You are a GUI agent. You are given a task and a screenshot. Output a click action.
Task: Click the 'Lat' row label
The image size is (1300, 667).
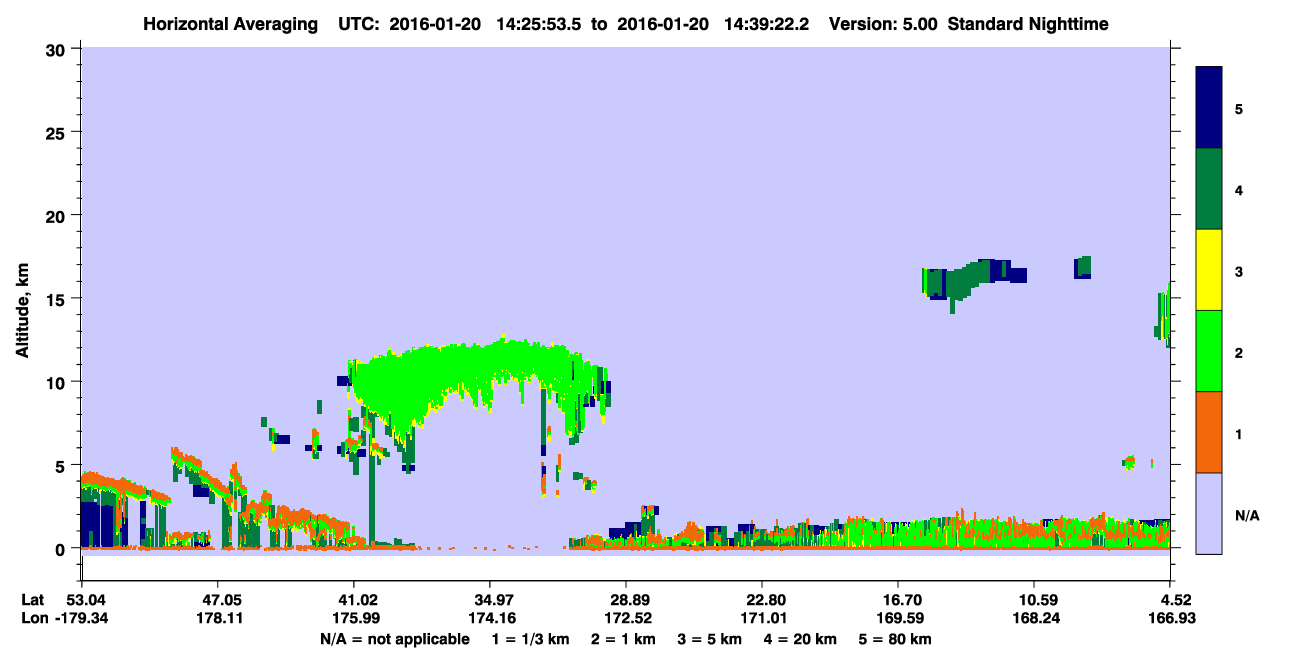coord(32,600)
